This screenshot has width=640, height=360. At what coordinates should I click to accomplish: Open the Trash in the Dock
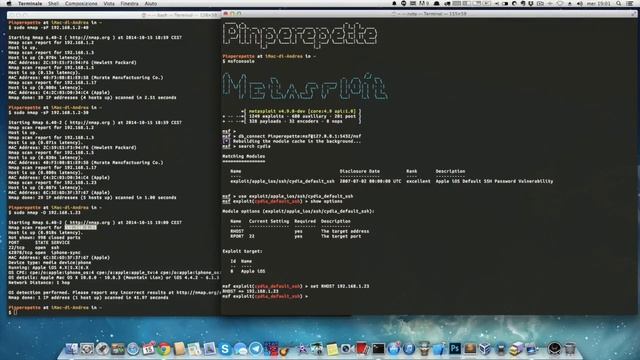coord(570,349)
